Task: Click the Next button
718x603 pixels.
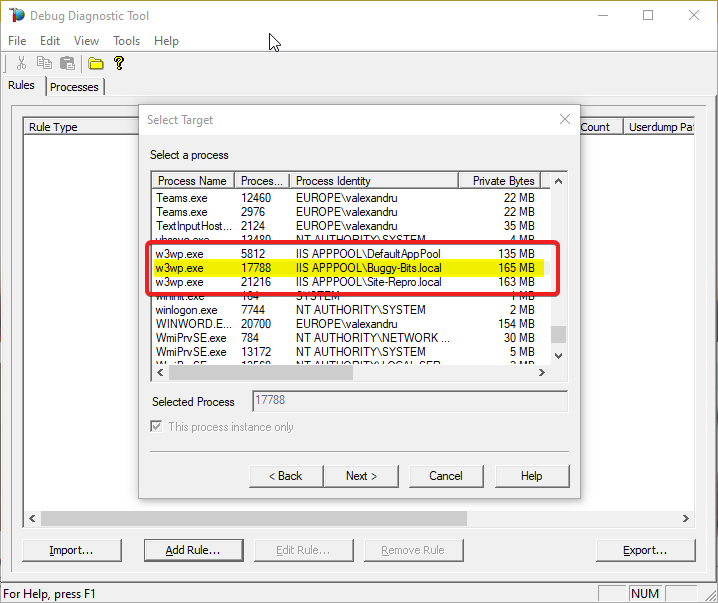Action: pyautogui.click(x=361, y=476)
